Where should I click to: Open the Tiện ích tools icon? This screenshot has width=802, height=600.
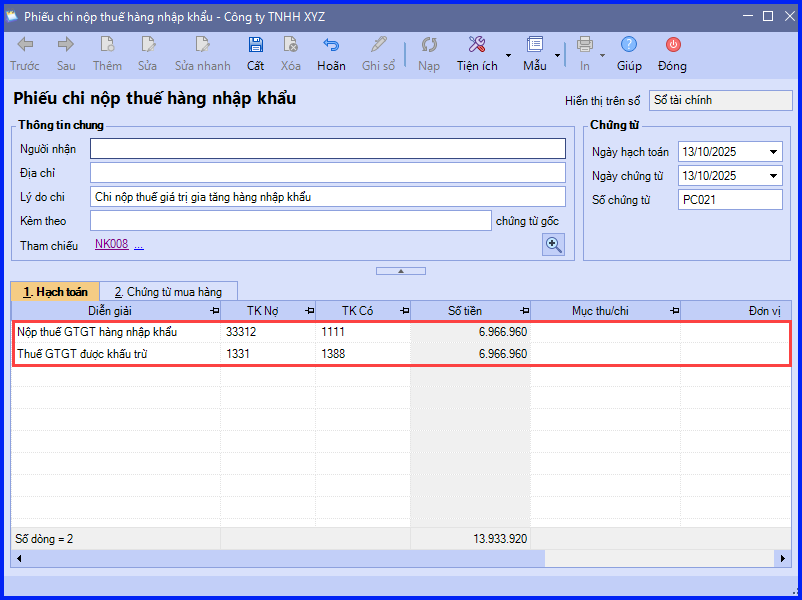click(x=477, y=45)
